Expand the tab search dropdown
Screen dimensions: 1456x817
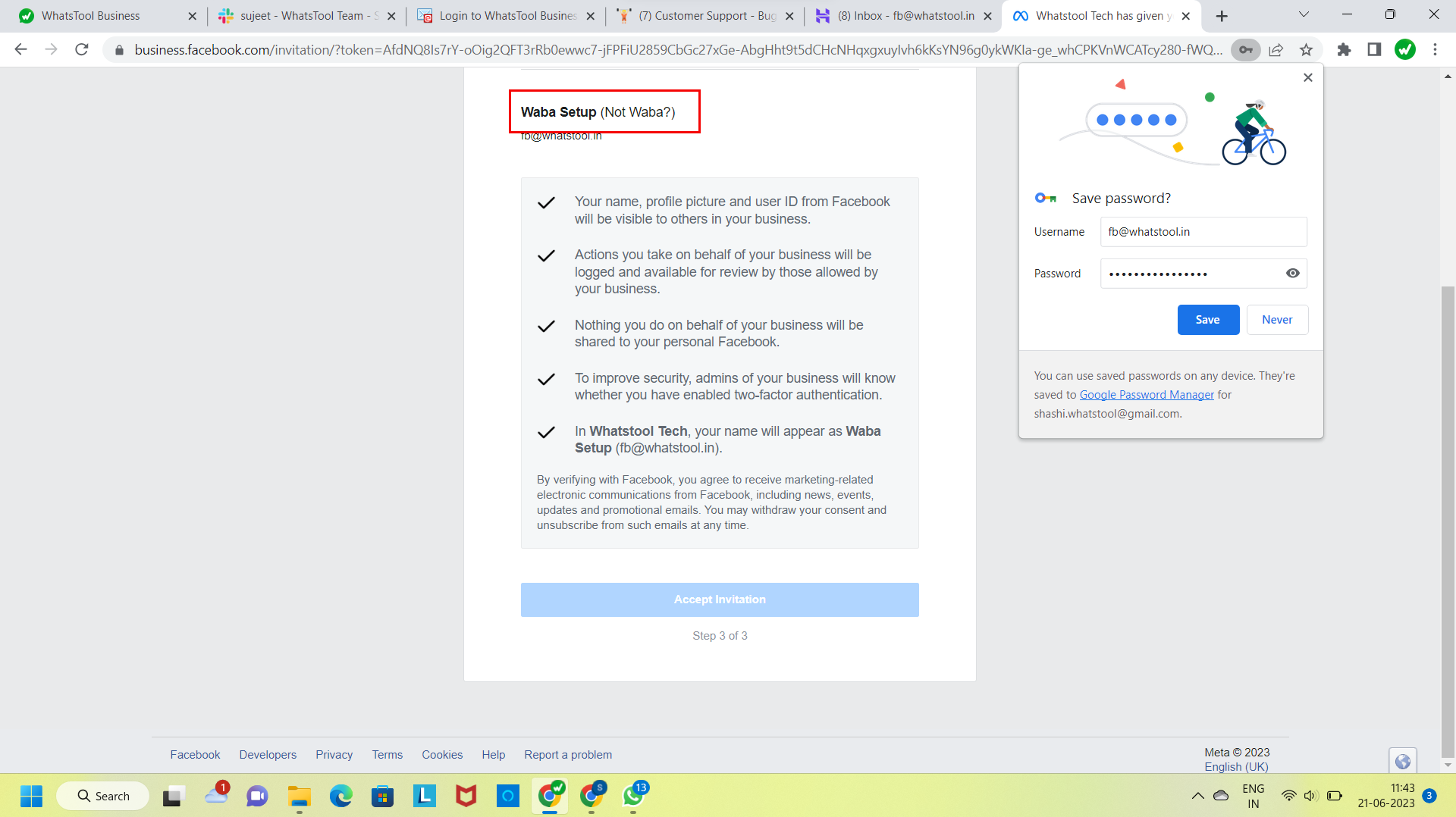click(1304, 14)
